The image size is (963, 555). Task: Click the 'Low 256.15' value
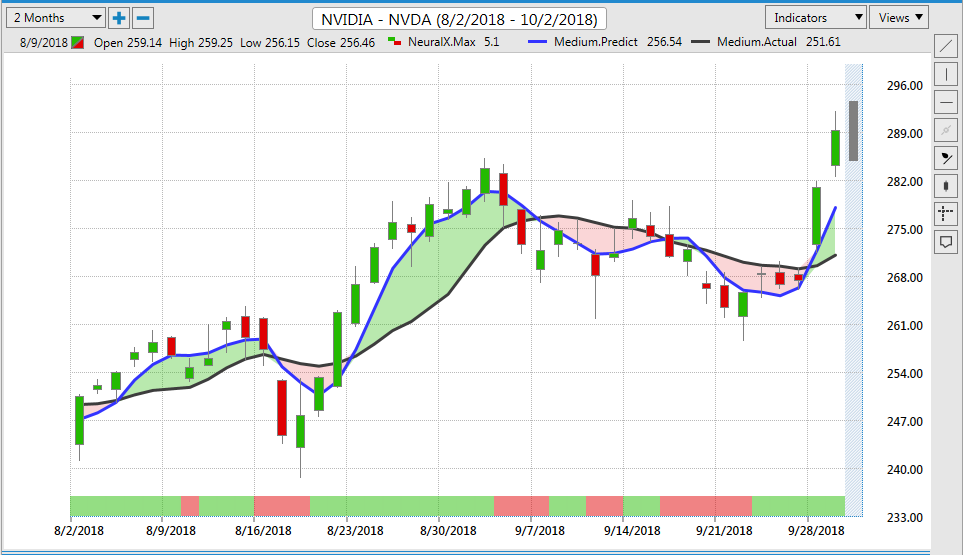[270, 43]
